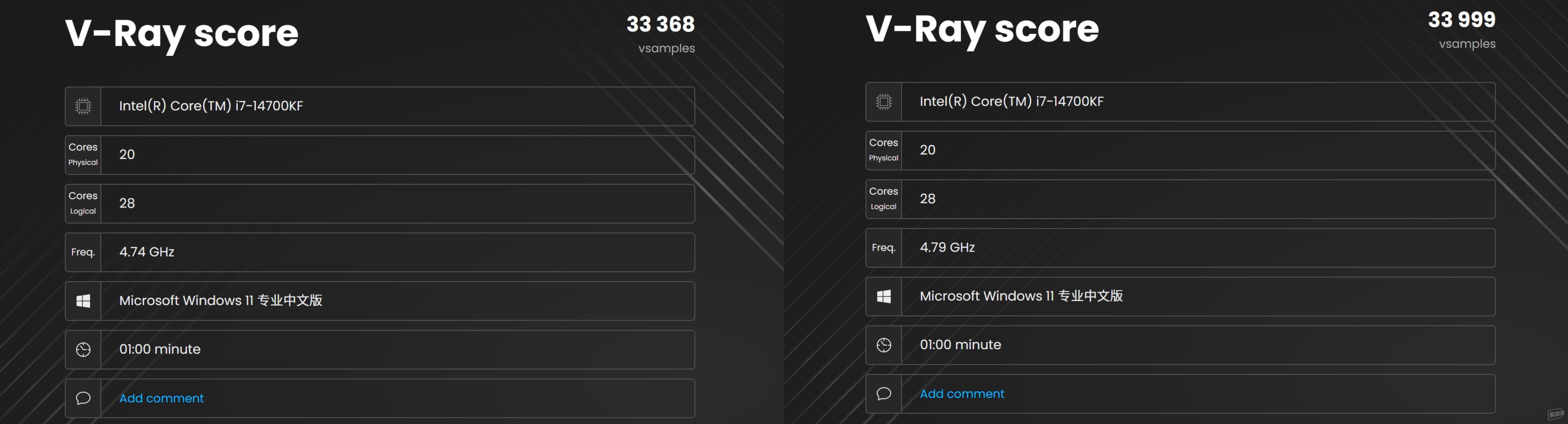The height and width of the screenshot is (424, 1568).
Task: Click the clock icon in left panel
Action: (83, 350)
